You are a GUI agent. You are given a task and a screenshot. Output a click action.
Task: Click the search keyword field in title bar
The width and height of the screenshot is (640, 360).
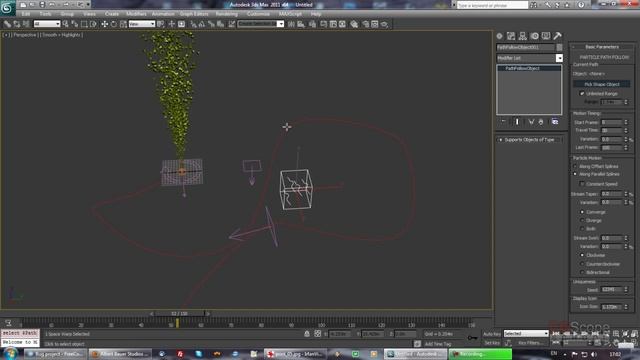click(x=492, y=5)
